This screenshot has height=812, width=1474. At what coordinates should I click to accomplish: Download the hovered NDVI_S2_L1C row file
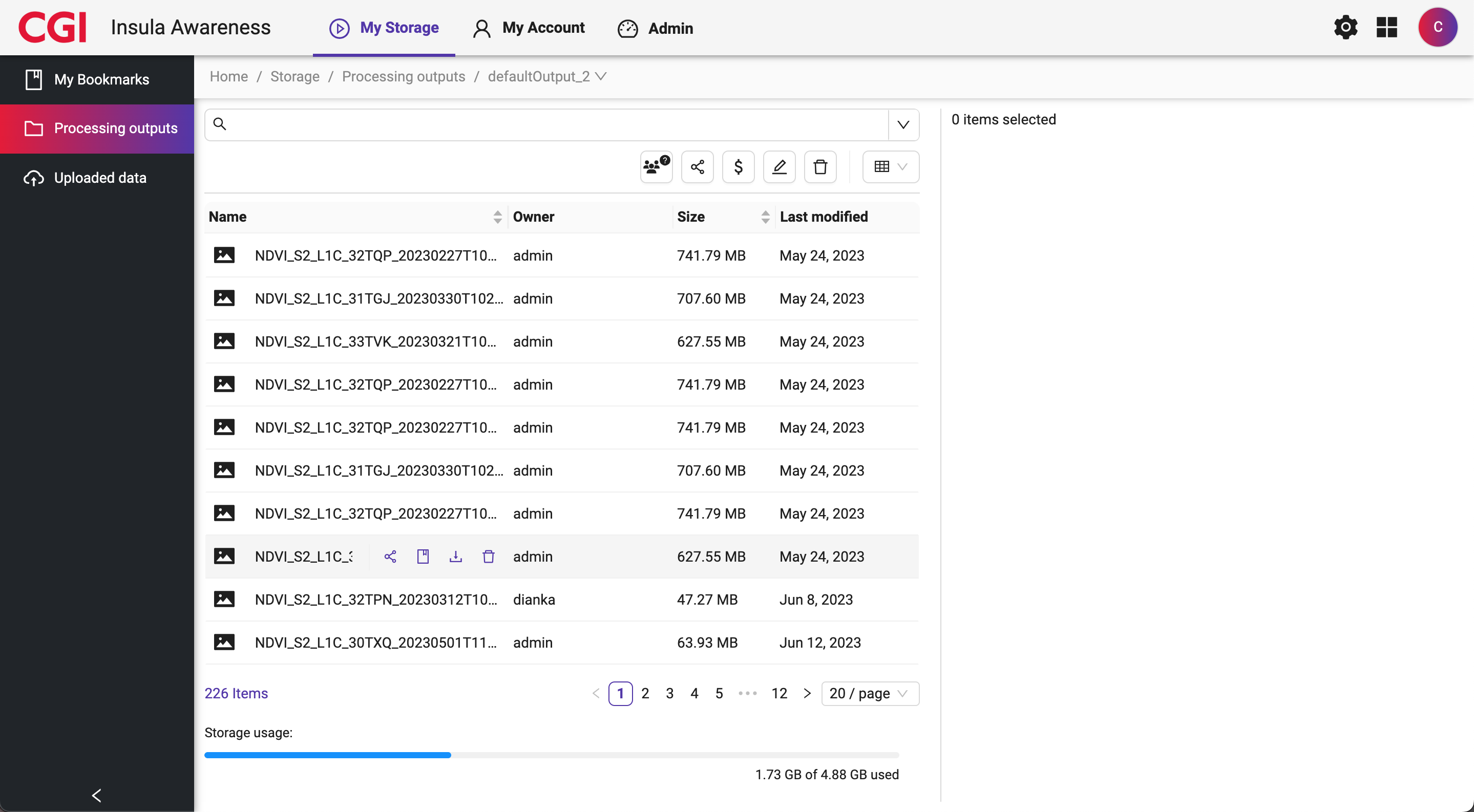click(x=455, y=557)
